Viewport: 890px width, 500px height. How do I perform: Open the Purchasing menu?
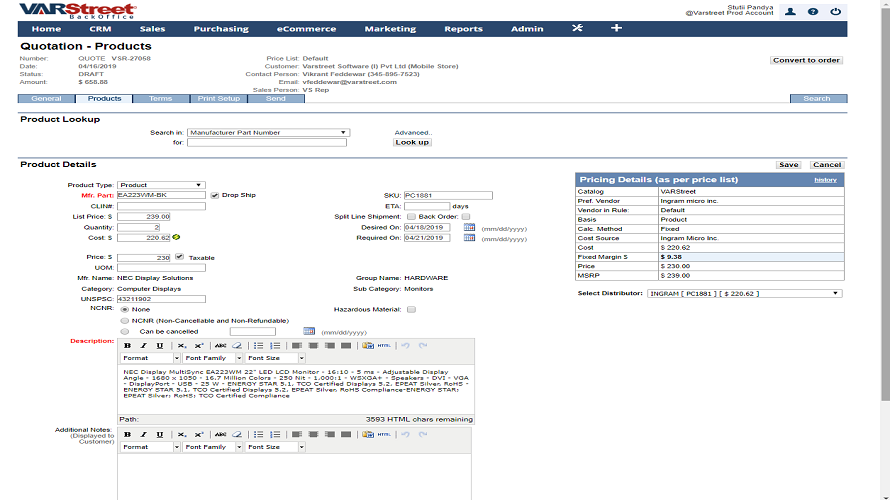[x=221, y=29]
